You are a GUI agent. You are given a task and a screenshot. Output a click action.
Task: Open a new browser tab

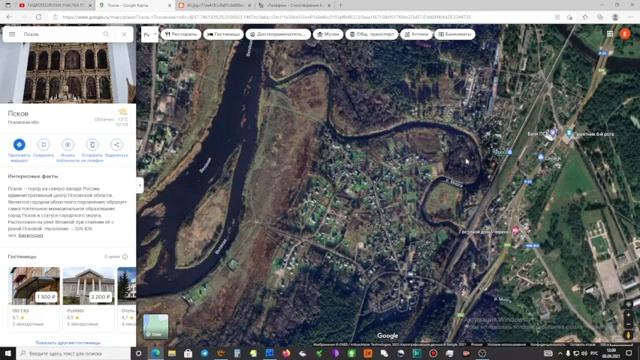[x=340, y=5]
